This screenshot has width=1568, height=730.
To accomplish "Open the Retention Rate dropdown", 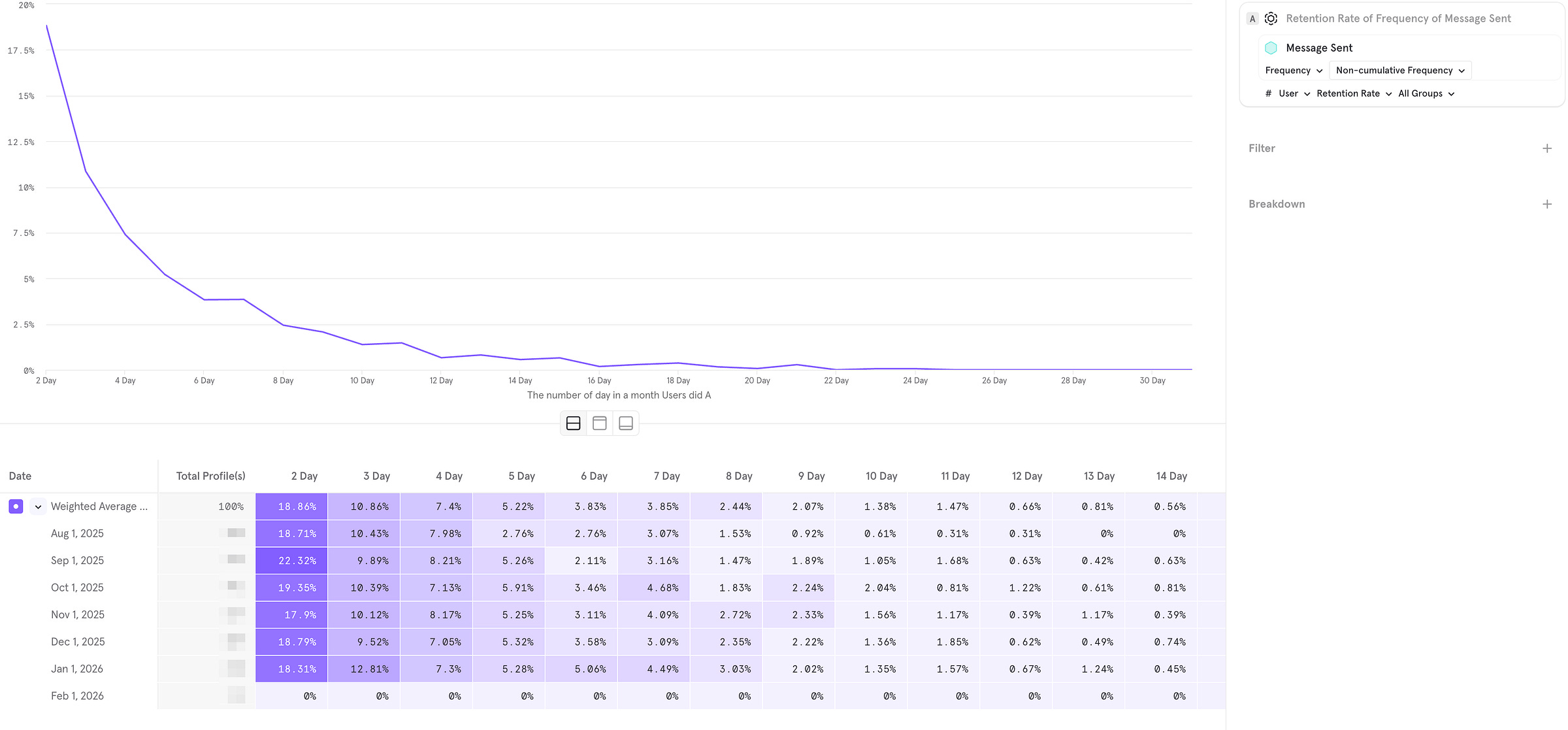I will [1354, 93].
